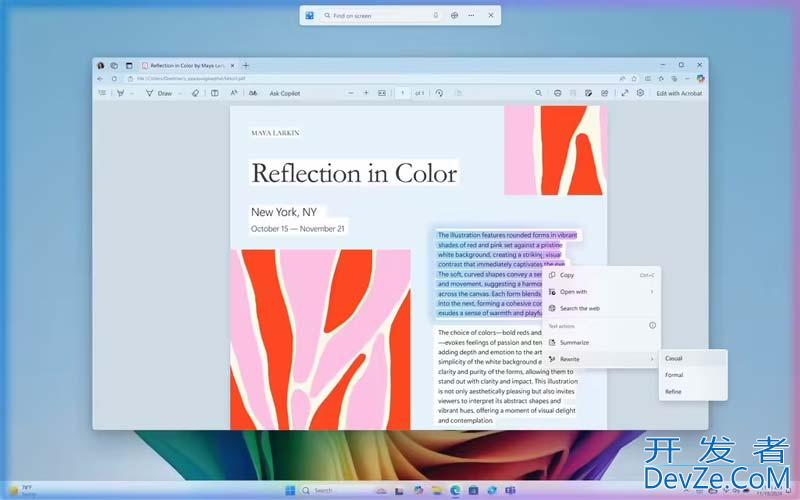
Task: Click the Click to Do logo icon
Action: (309, 15)
